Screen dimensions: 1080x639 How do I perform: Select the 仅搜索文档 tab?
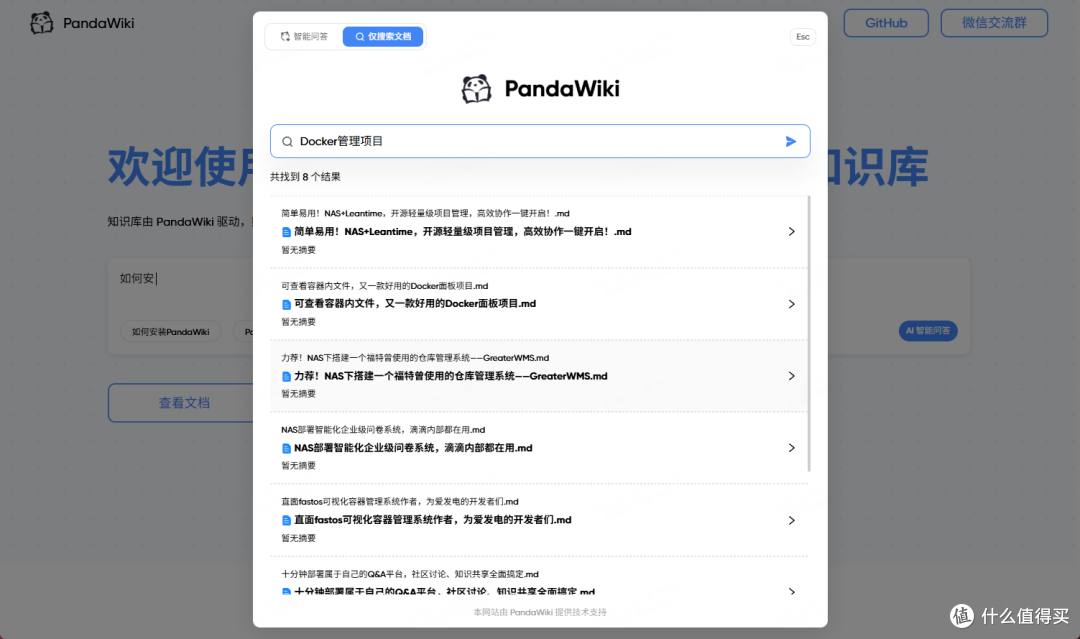(x=383, y=36)
